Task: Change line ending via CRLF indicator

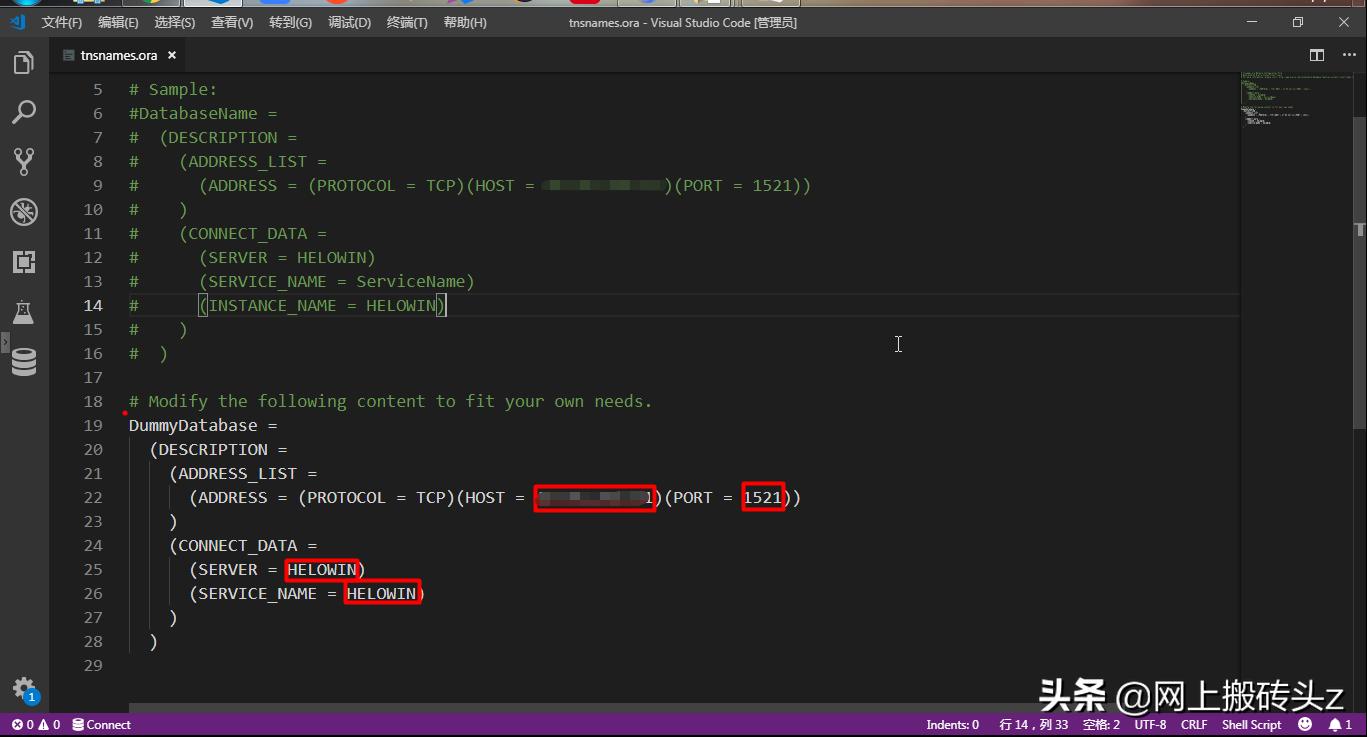Action: [1194, 724]
